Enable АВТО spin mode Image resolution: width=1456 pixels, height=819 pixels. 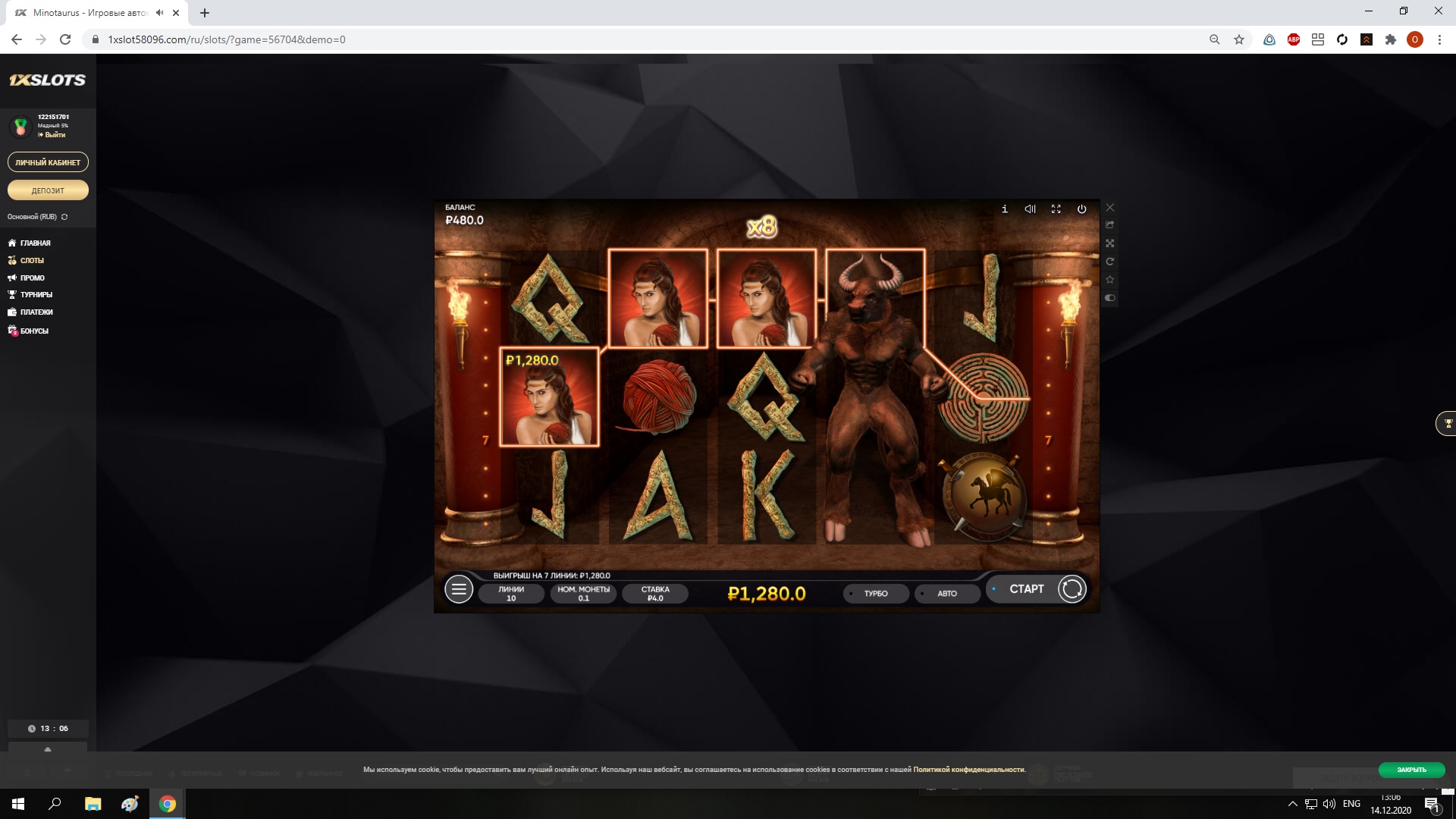[947, 594]
